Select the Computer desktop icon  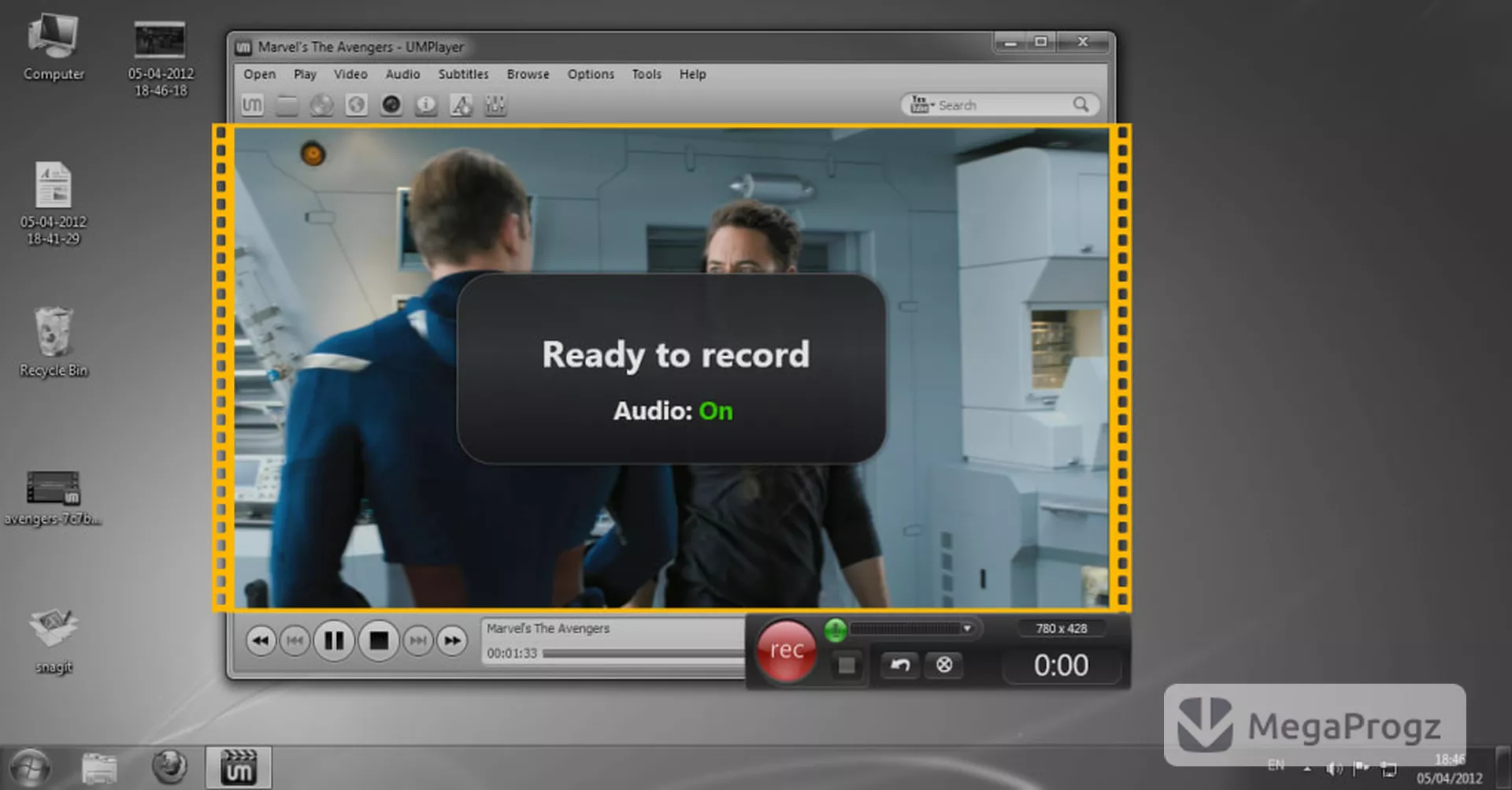click(x=54, y=47)
